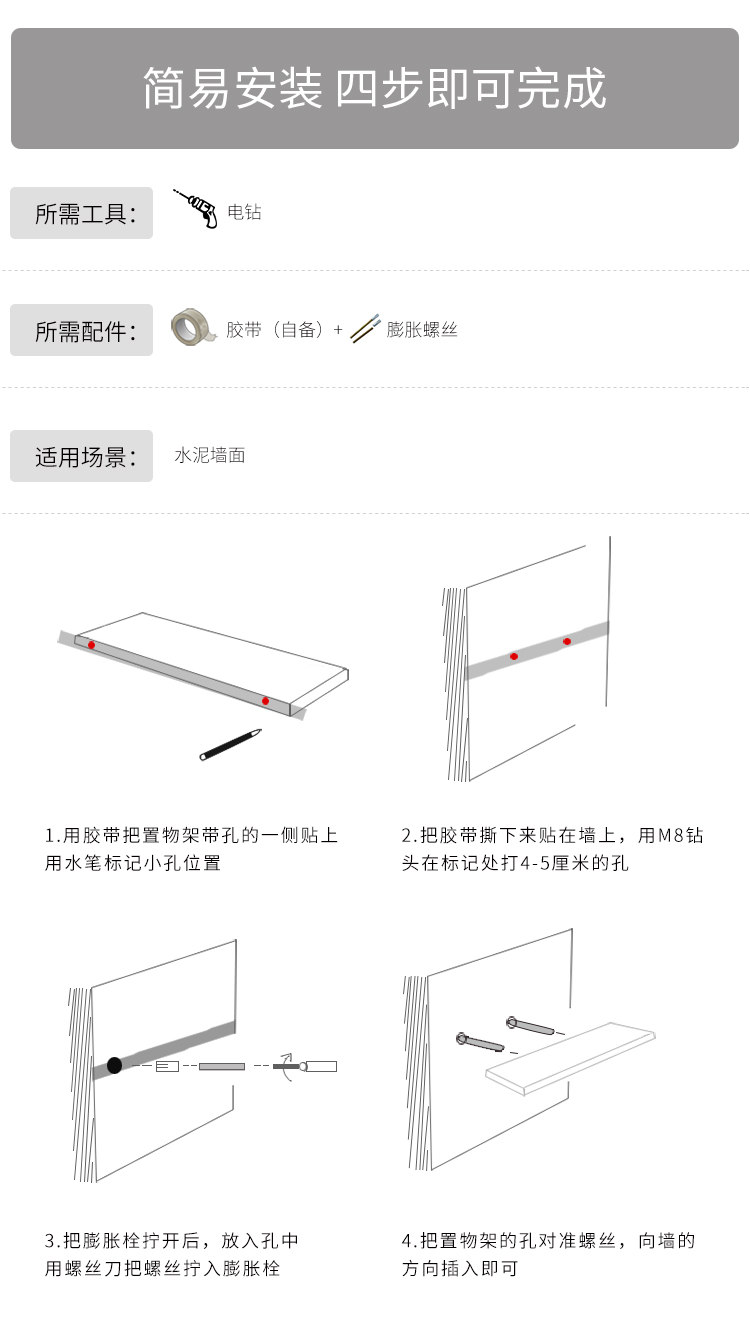This screenshot has height=1333, width=750.
Task: Click step 2 drilling instruction text
Action: coord(553,849)
